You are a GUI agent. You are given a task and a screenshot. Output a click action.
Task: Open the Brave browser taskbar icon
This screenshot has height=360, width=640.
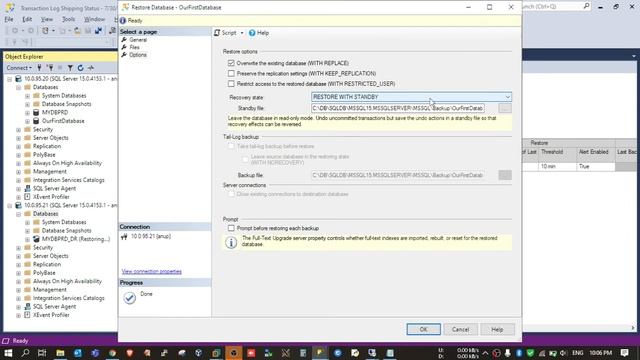click(x=129, y=353)
